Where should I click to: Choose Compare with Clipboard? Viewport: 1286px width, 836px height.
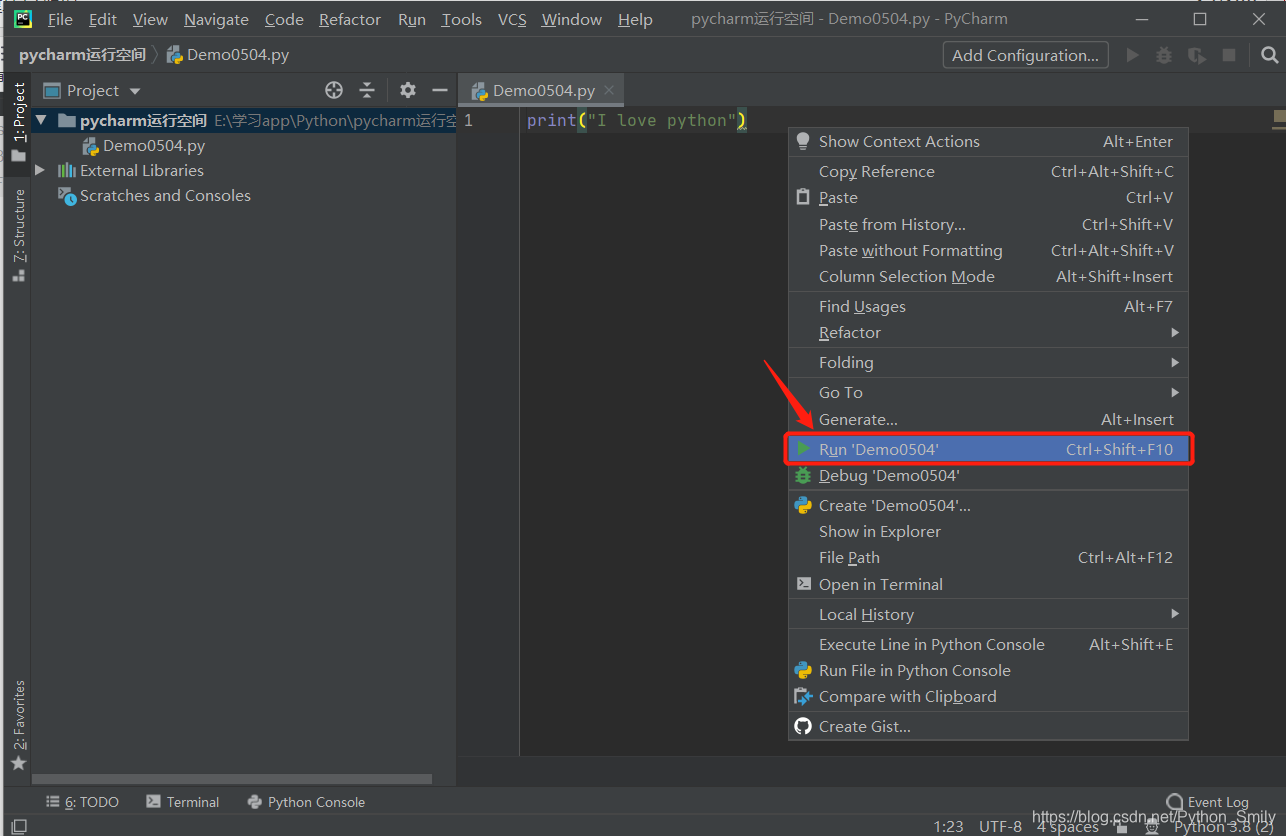pyautogui.click(x=988, y=696)
